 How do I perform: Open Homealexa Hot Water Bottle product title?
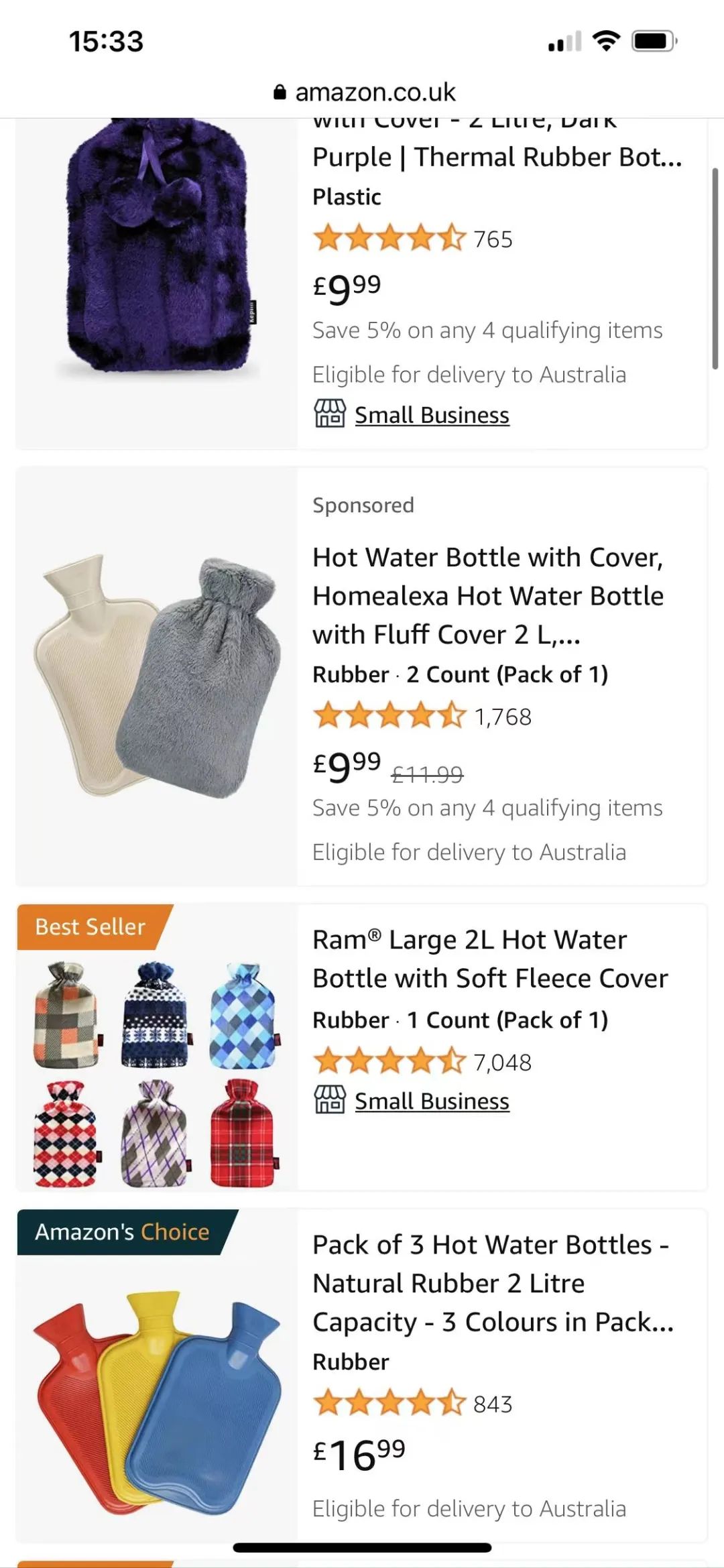point(488,596)
